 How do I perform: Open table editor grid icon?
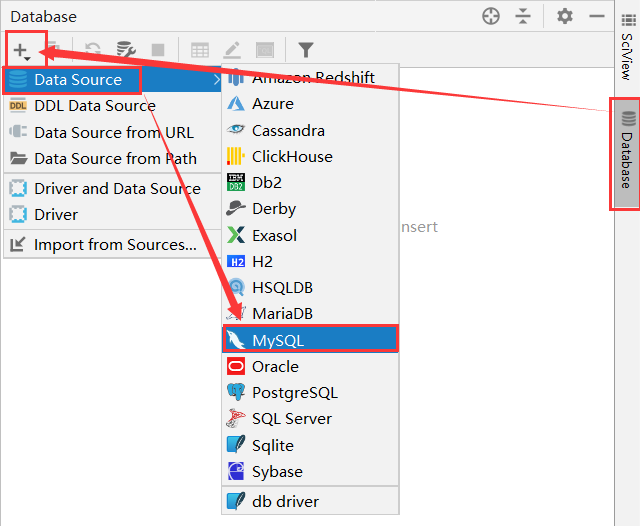[x=200, y=50]
